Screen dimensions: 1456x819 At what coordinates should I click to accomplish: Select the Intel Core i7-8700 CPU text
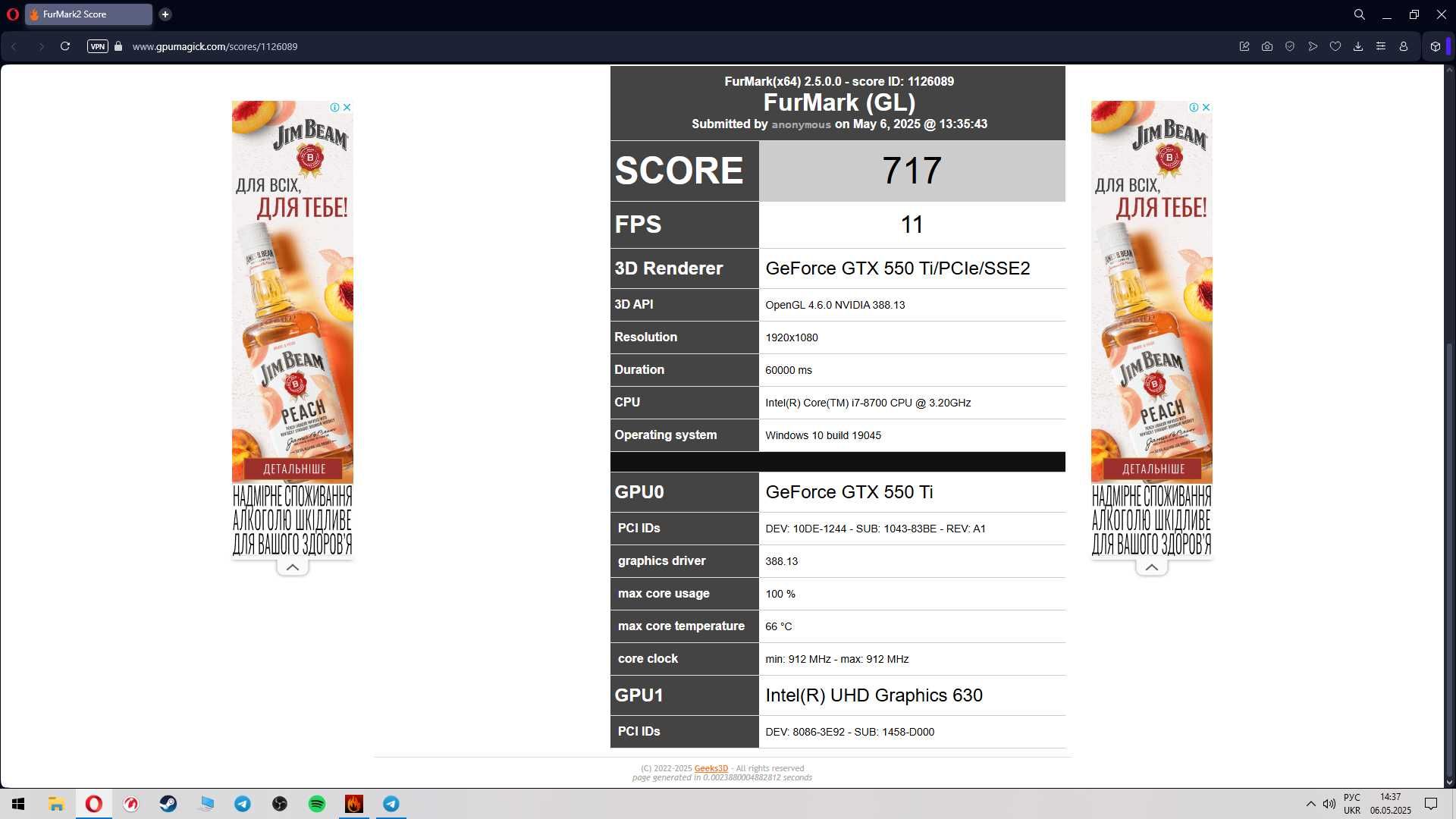(x=868, y=403)
